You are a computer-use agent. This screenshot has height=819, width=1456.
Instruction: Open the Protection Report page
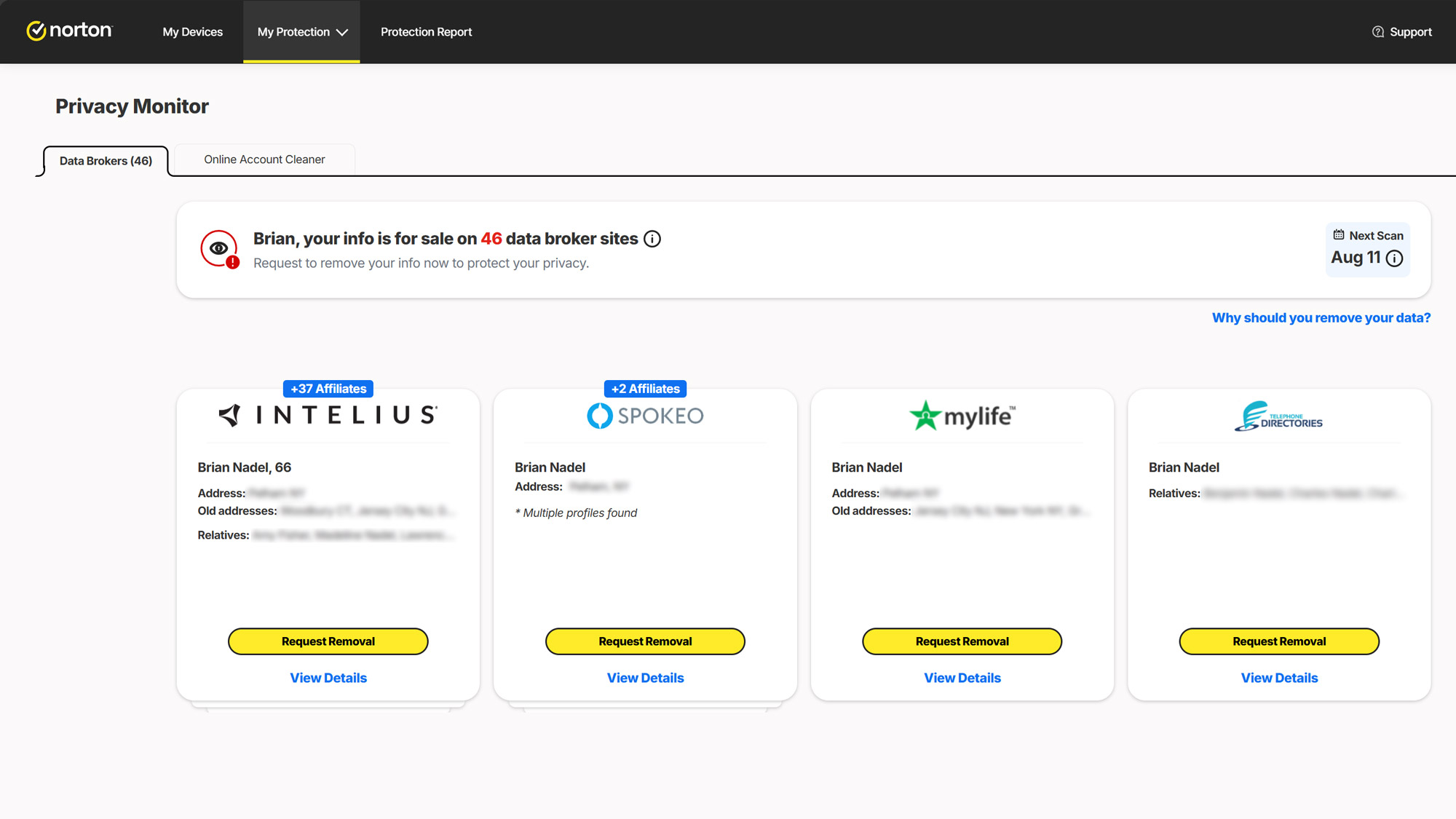tap(426, 32)
